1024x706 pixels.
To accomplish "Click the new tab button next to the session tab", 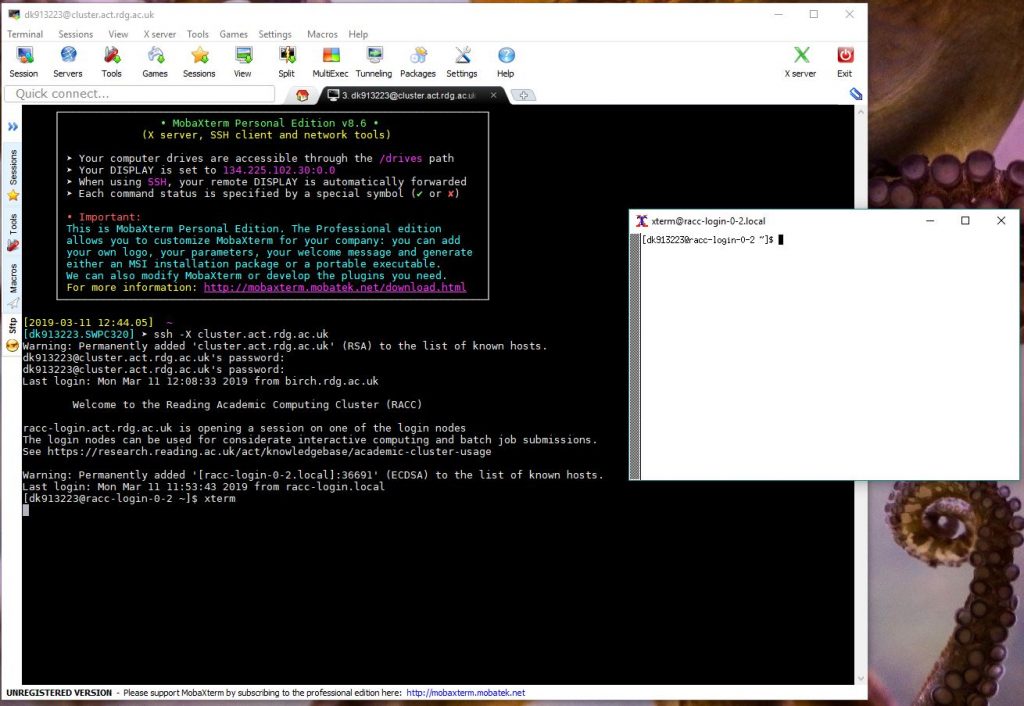I will pyautogui.click(x=525, y=95).
